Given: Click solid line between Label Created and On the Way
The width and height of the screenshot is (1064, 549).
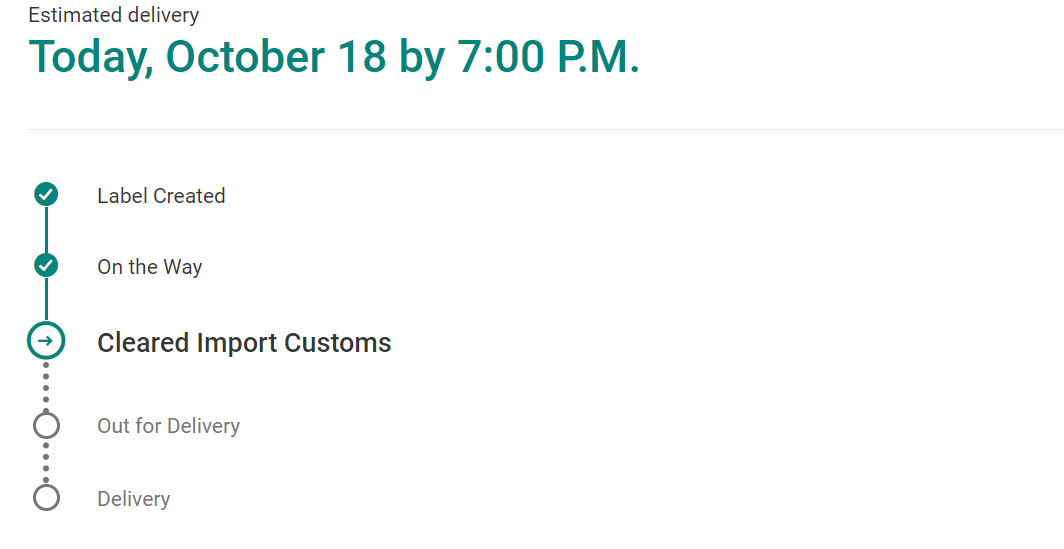Looking at the screenshot, I should coord(46,230).
